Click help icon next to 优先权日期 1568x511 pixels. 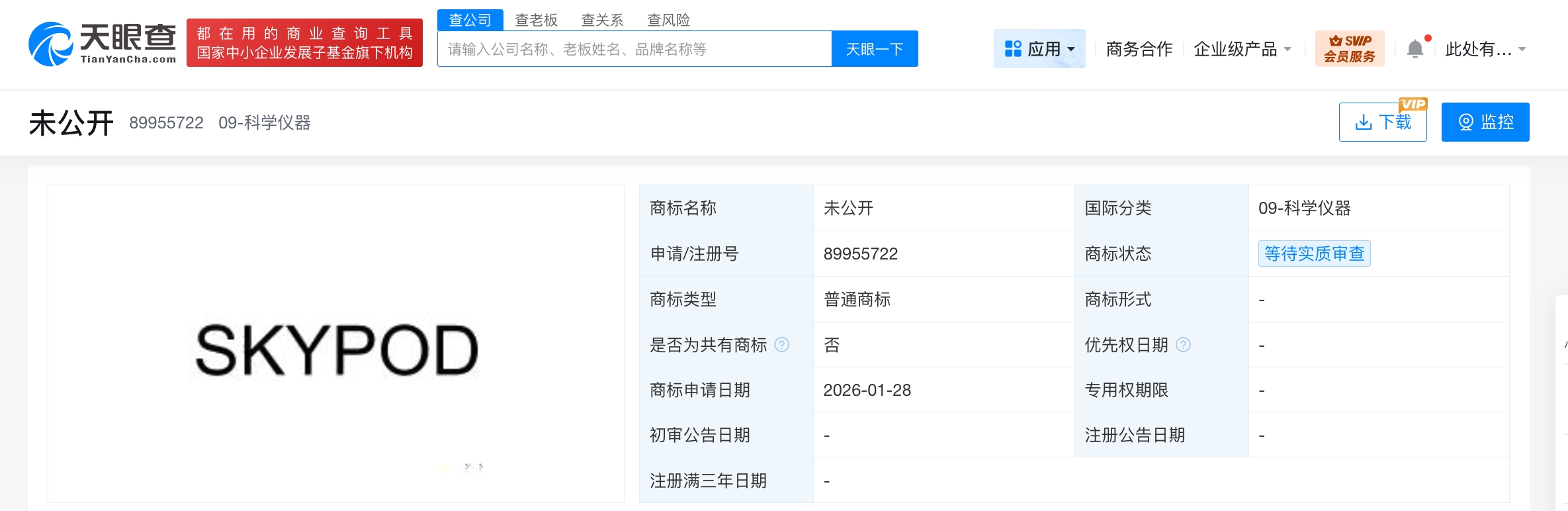point(1183,345)
